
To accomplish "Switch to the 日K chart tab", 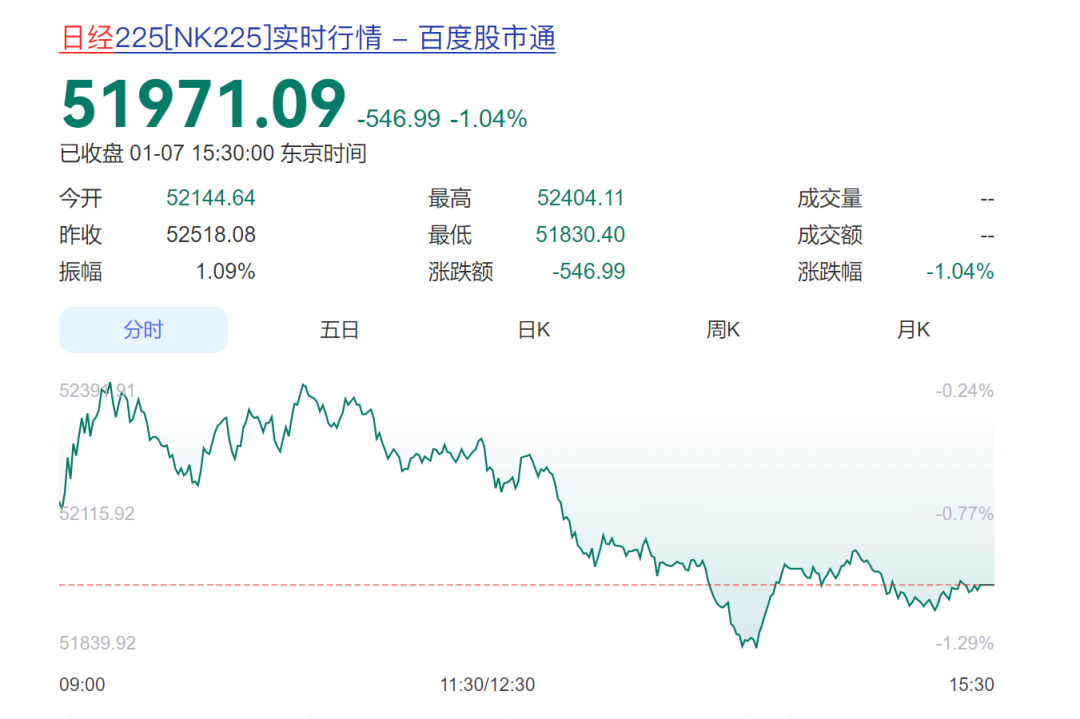I will point(534,328).
